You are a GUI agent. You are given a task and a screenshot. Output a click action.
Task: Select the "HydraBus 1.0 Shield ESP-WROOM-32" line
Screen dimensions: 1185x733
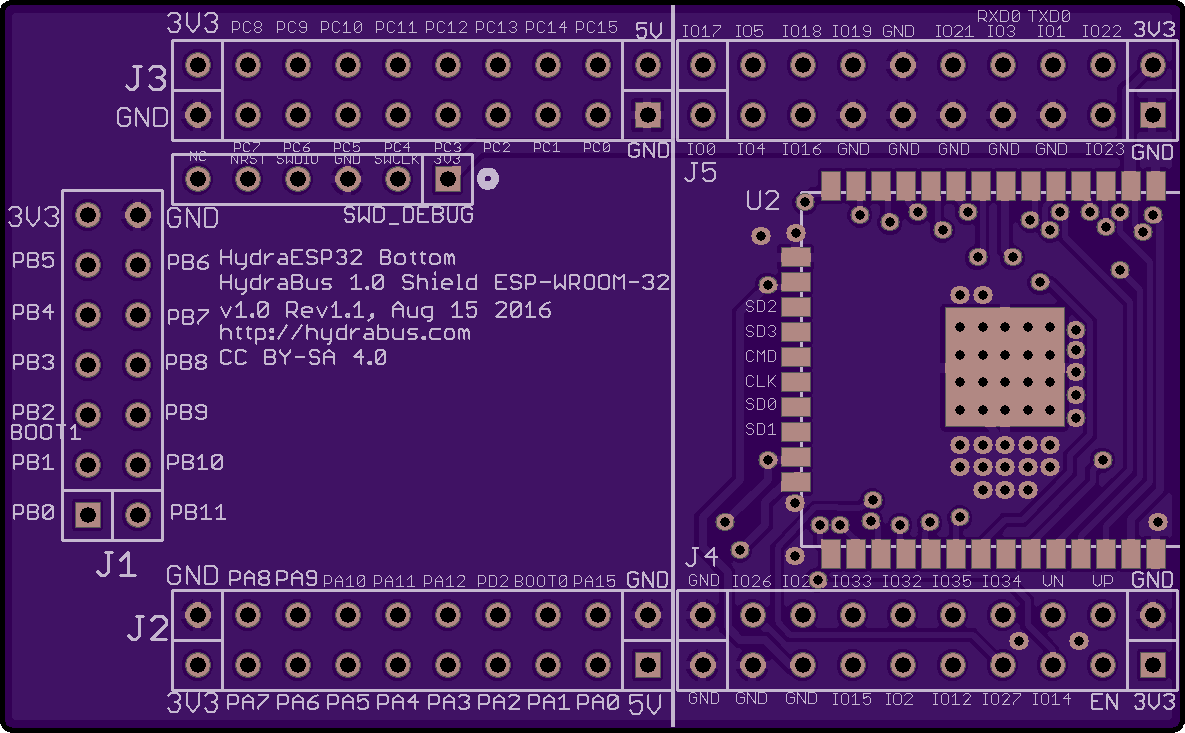(444, 283)
